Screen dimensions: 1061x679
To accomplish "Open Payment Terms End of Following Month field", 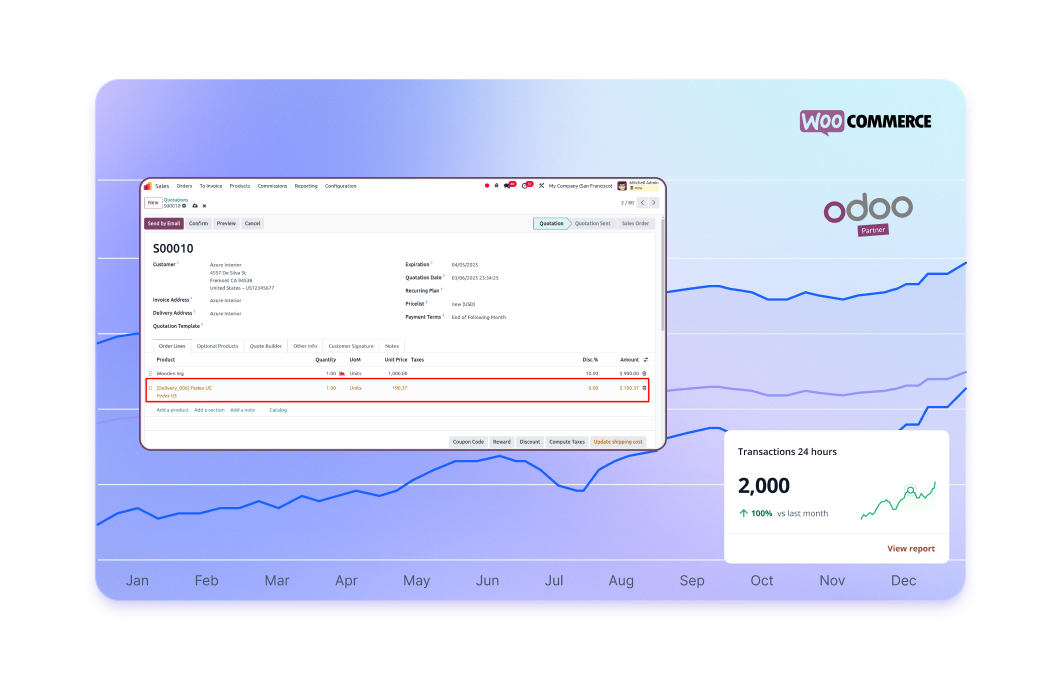I will (478, 317).
